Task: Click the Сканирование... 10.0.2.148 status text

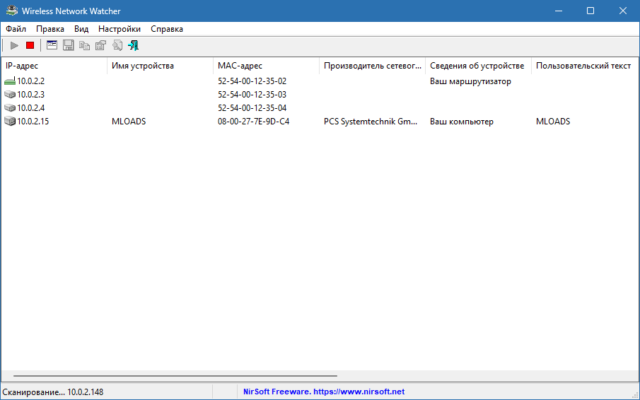Action: point(53,392)
